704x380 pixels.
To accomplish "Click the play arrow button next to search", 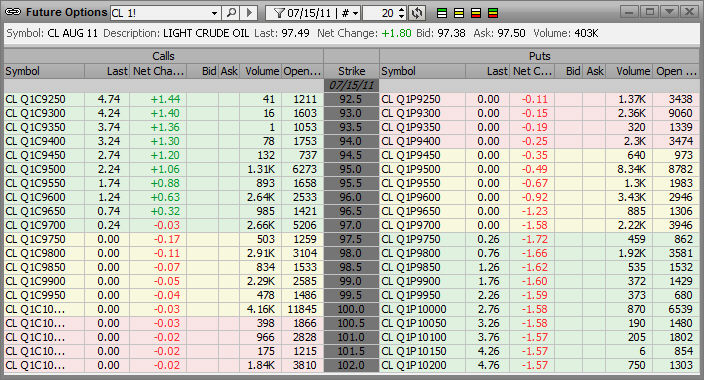I will click(x=249, y=13).
